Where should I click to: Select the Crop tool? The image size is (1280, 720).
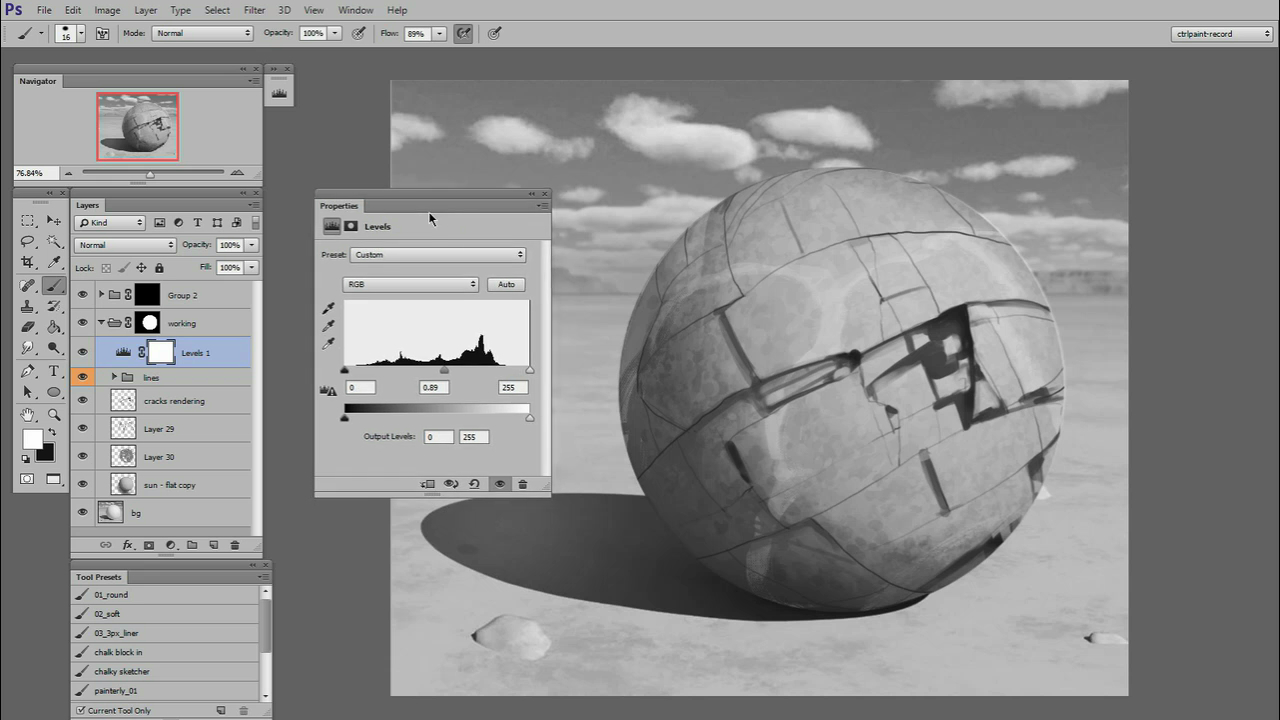click(28, 263)
